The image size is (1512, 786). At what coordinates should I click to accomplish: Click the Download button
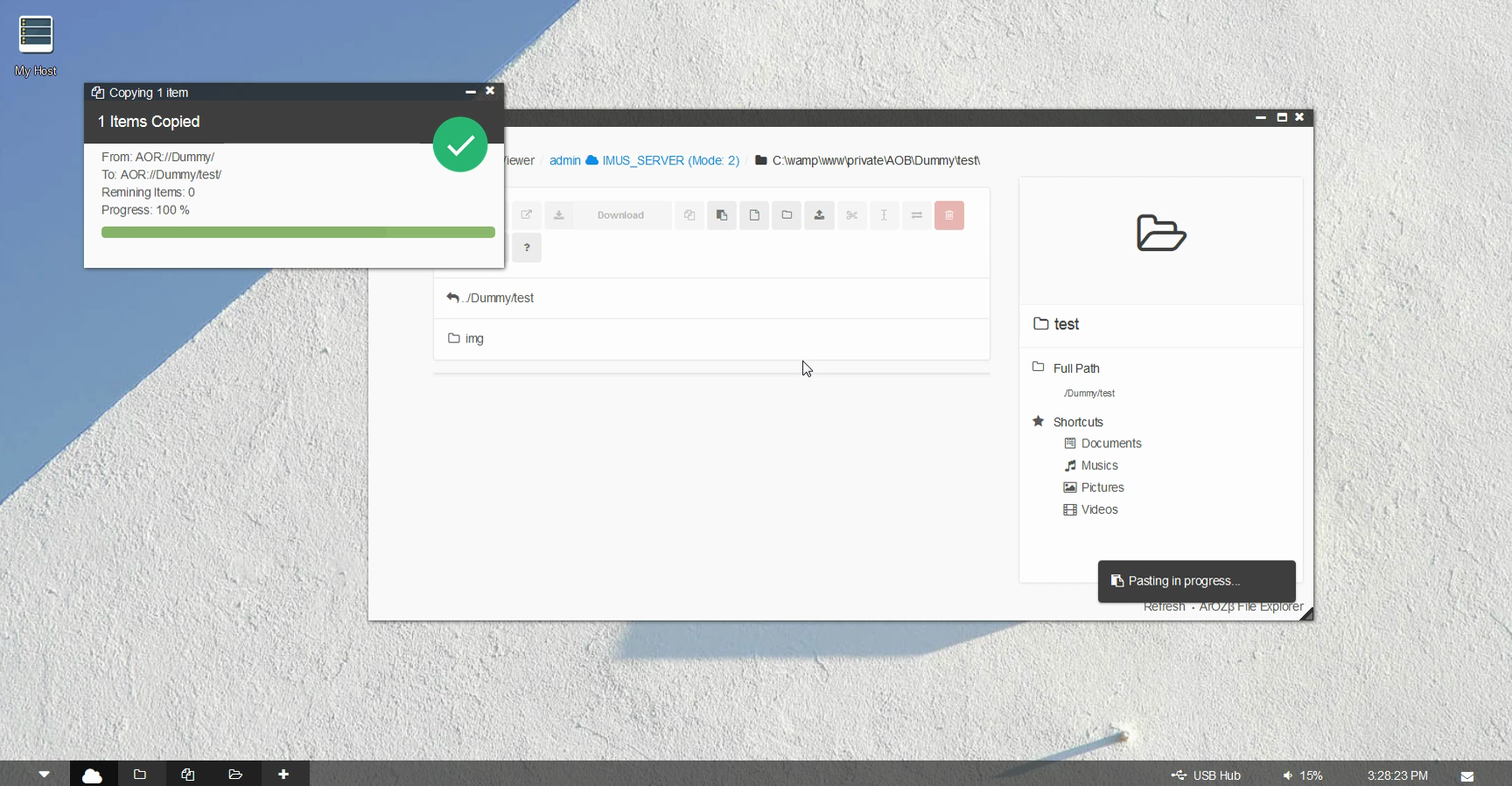pos(620,215)
